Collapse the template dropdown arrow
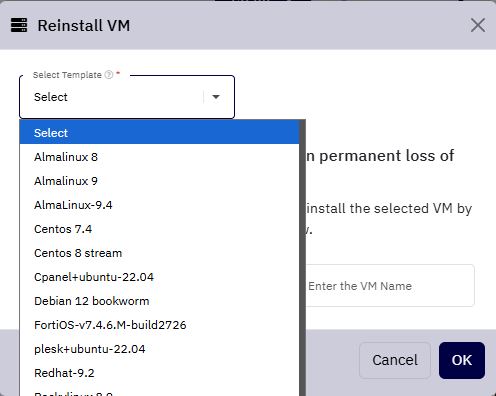This screenshot has width=496, height=396. tap(216, 97)
